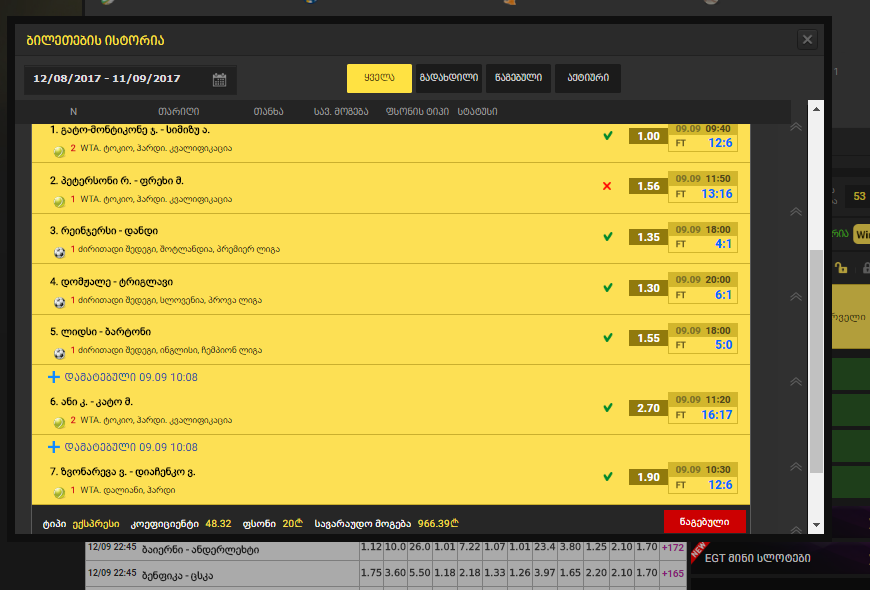870x590 pixels.
Task: Click the თარიღი column header
Action: [179, 112]
